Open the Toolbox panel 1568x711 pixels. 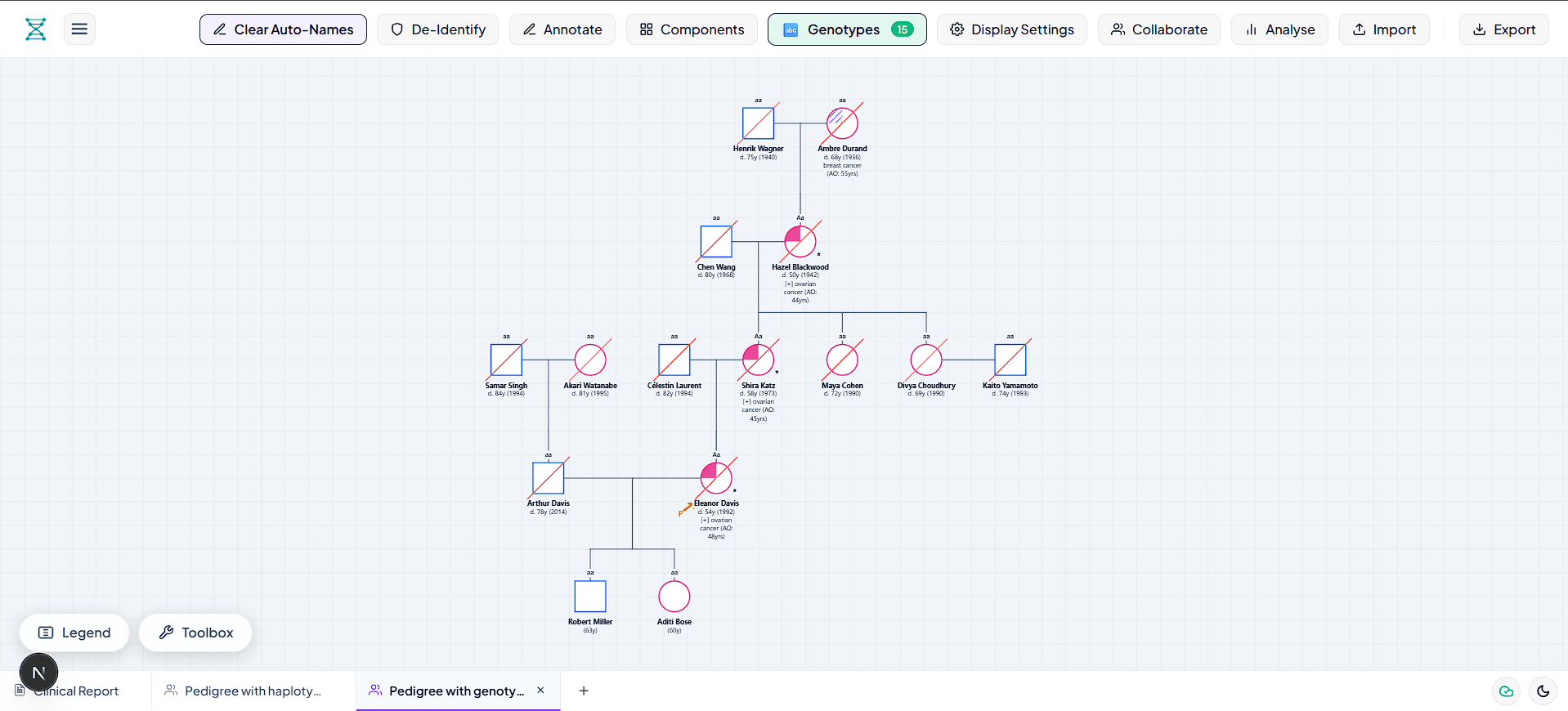click(x=195, y=633)
